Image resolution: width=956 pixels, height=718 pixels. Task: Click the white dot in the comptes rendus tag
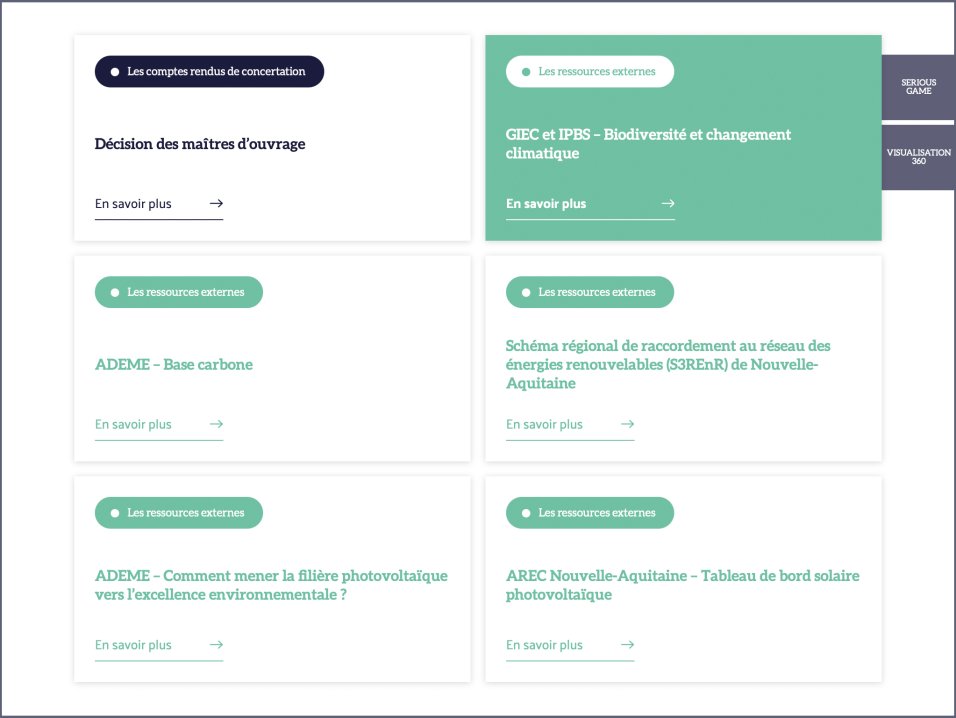coord(115,72)
